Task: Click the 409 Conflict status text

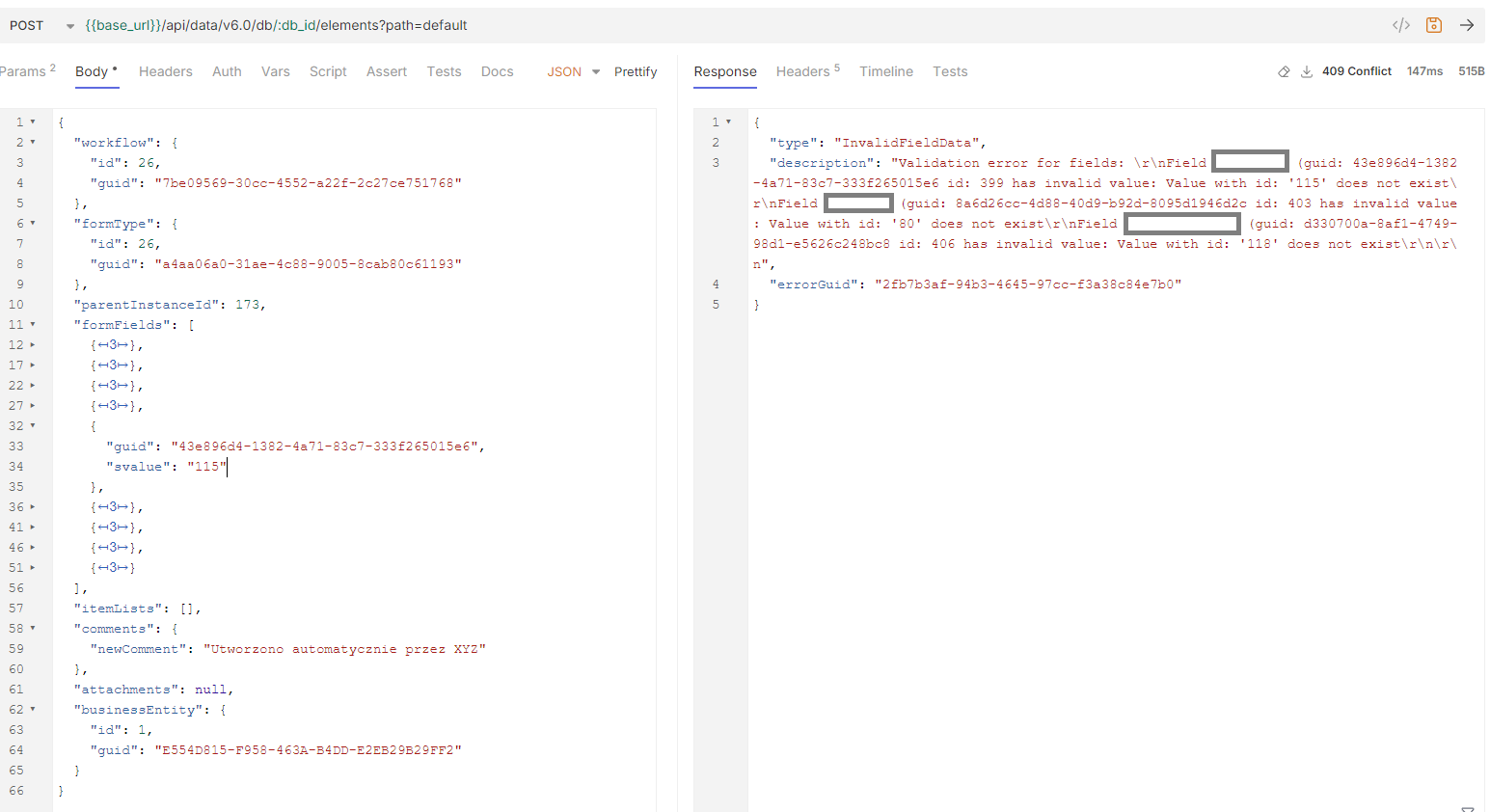Action: click(x=1357, y=71)
